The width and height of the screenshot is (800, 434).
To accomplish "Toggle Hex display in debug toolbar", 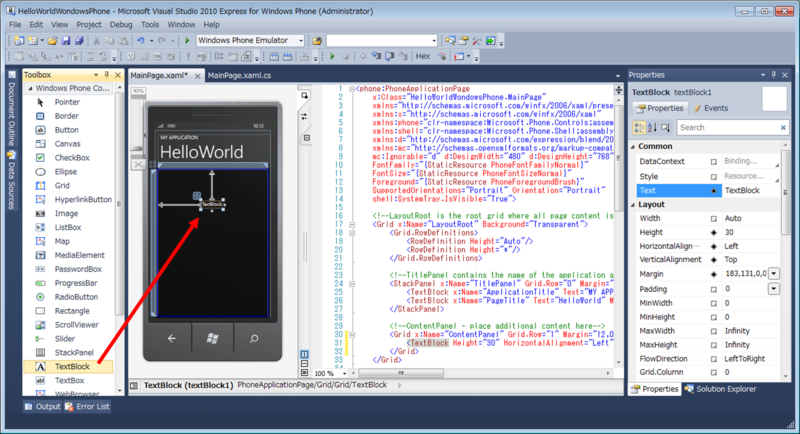I will [x=423, y=57].
